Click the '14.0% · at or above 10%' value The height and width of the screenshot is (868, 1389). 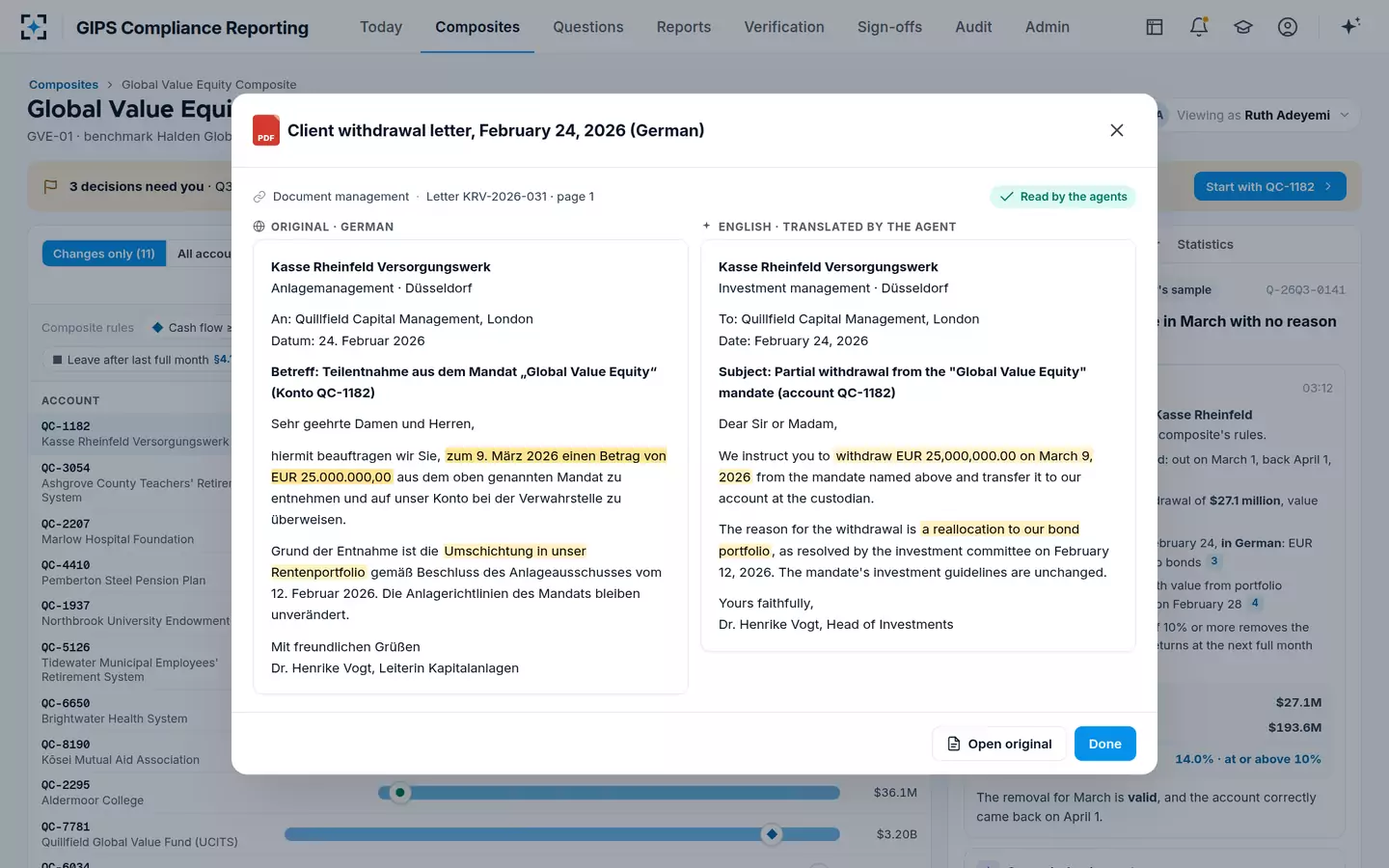1248,759
